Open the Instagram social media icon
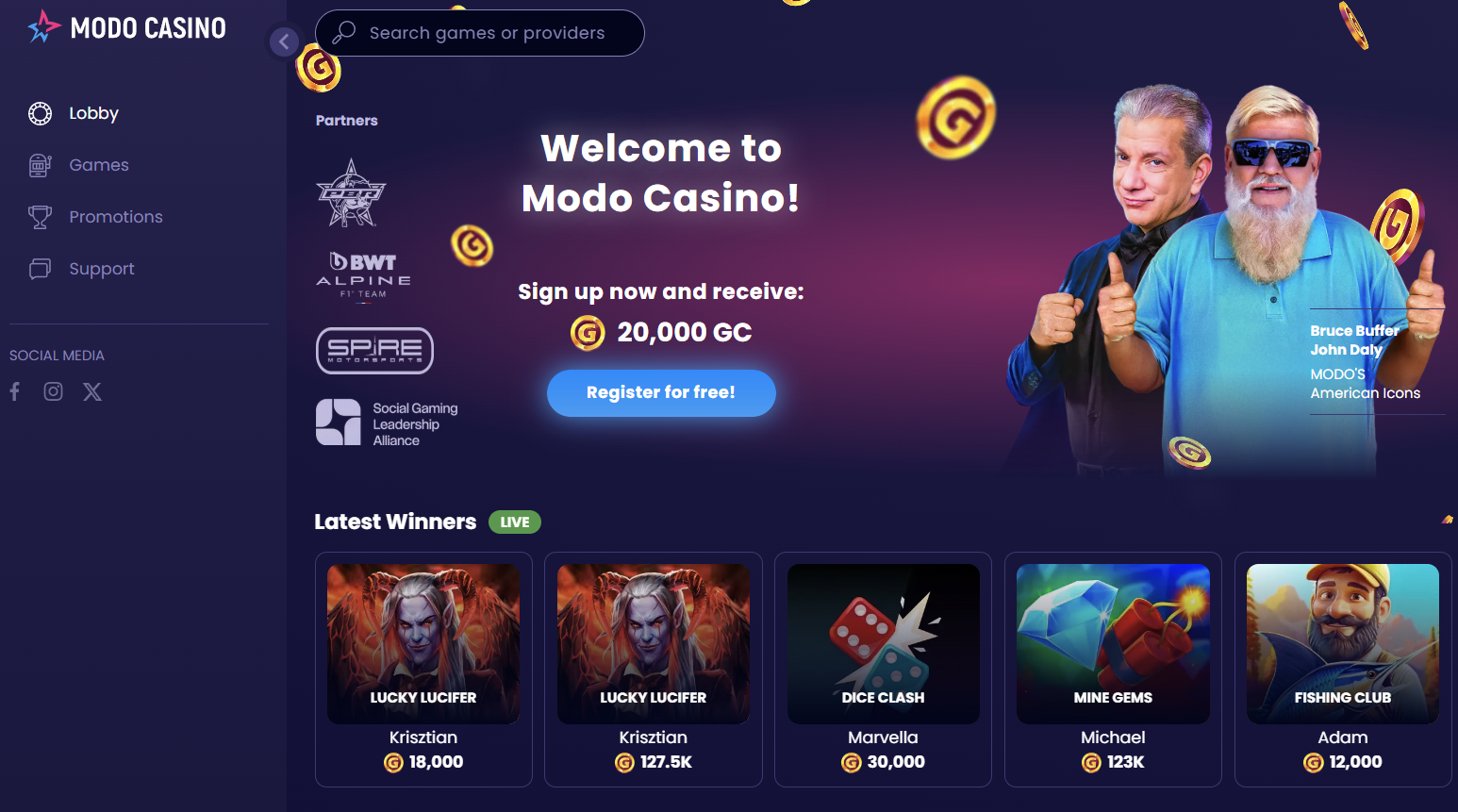The width and height of the screenshot is (1458, 812). (54, 391)
